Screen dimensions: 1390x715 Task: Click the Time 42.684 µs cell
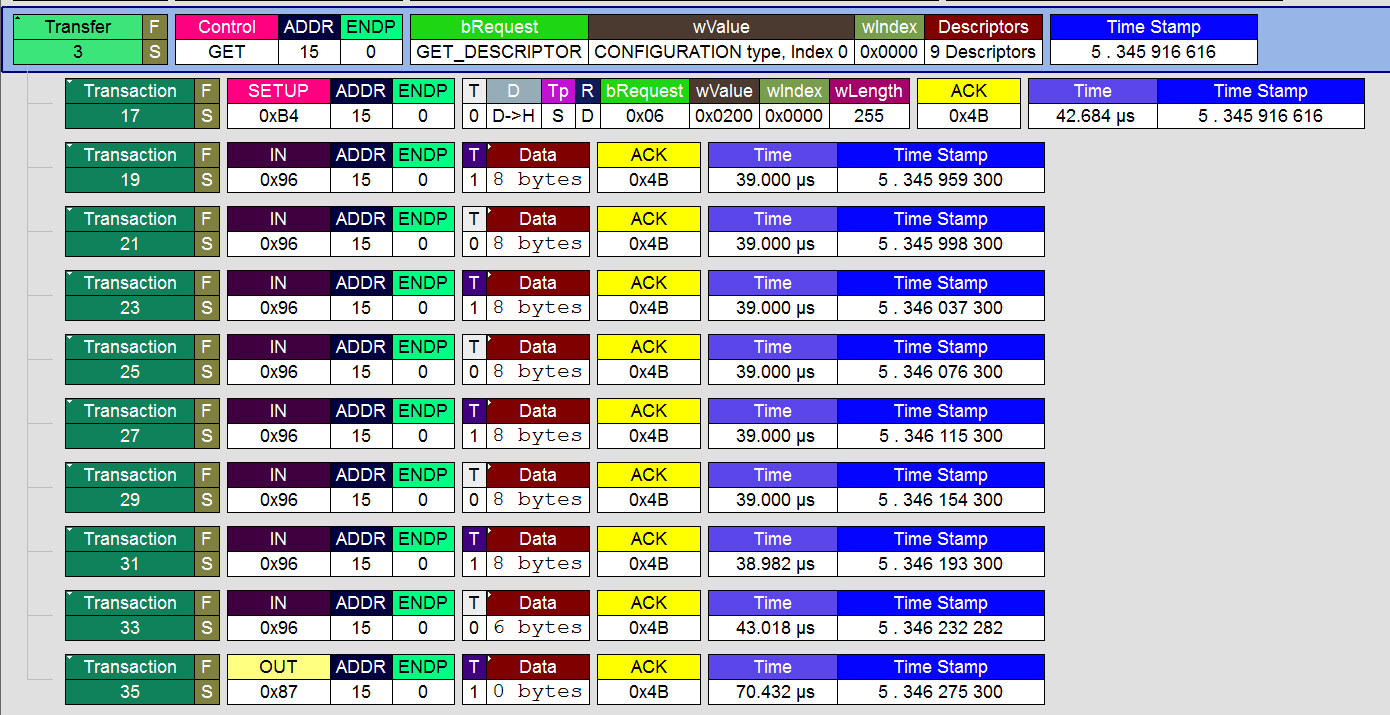coord(1093,103)
